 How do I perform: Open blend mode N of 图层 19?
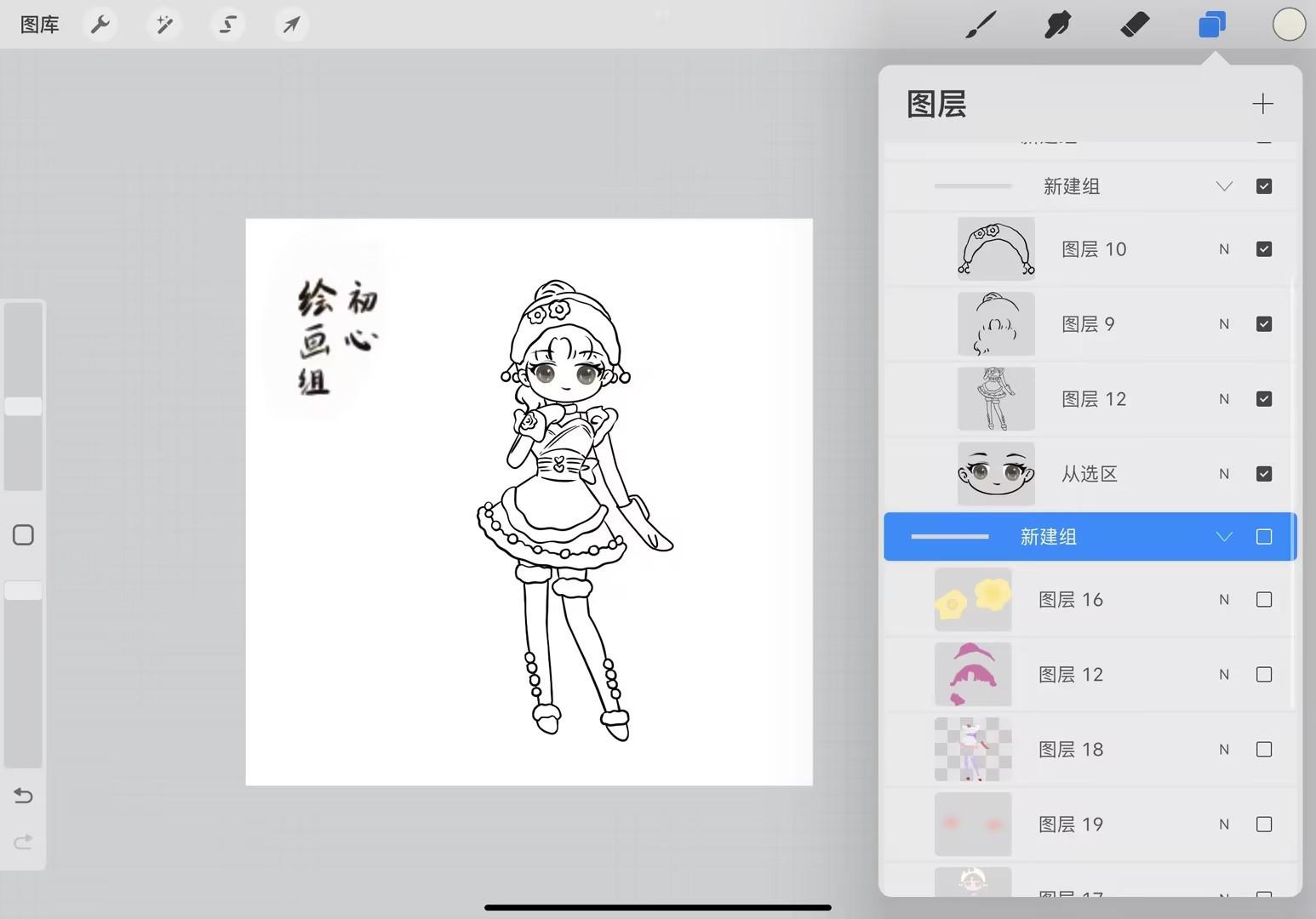click(x=1224, y=825)
